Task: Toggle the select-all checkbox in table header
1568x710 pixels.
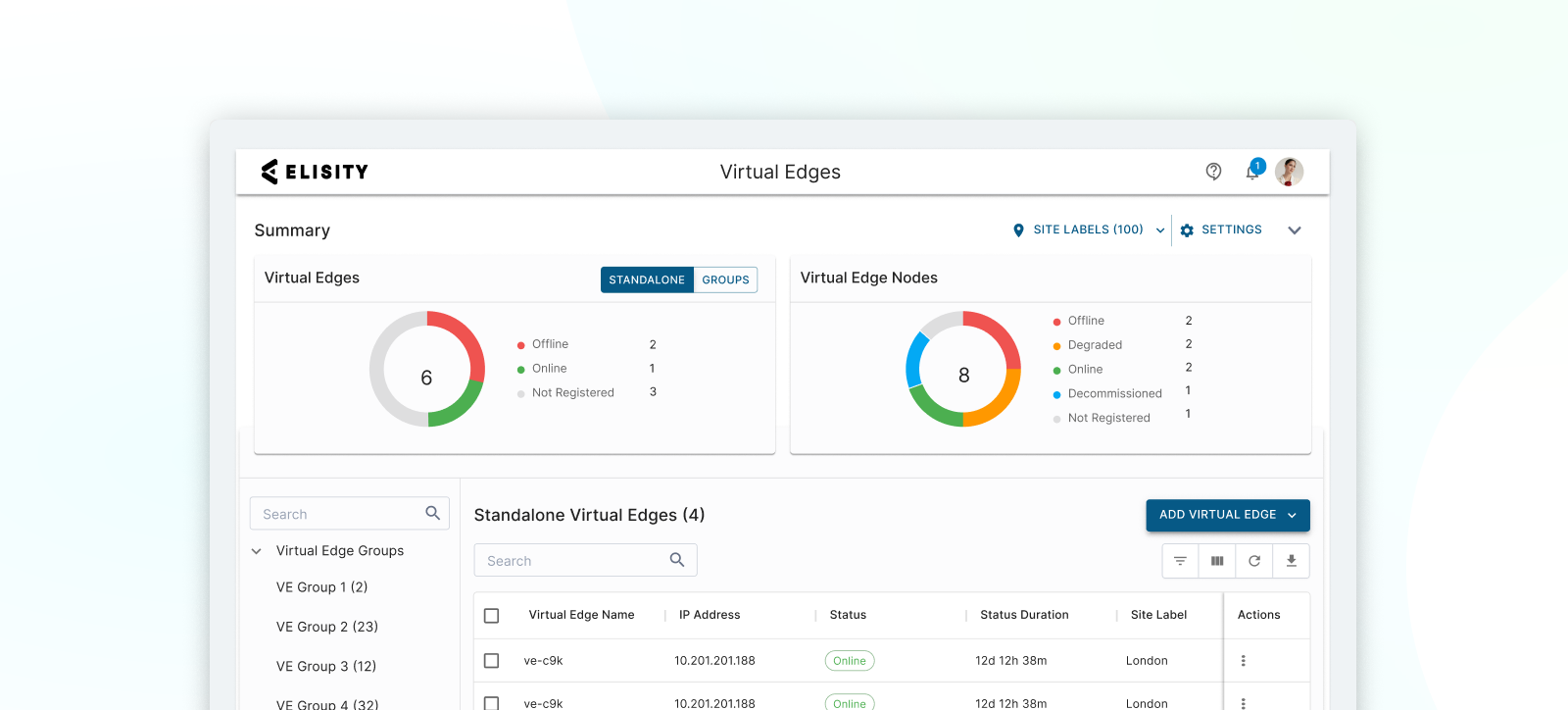Action: pyautogui.click(x=492, y=616)
